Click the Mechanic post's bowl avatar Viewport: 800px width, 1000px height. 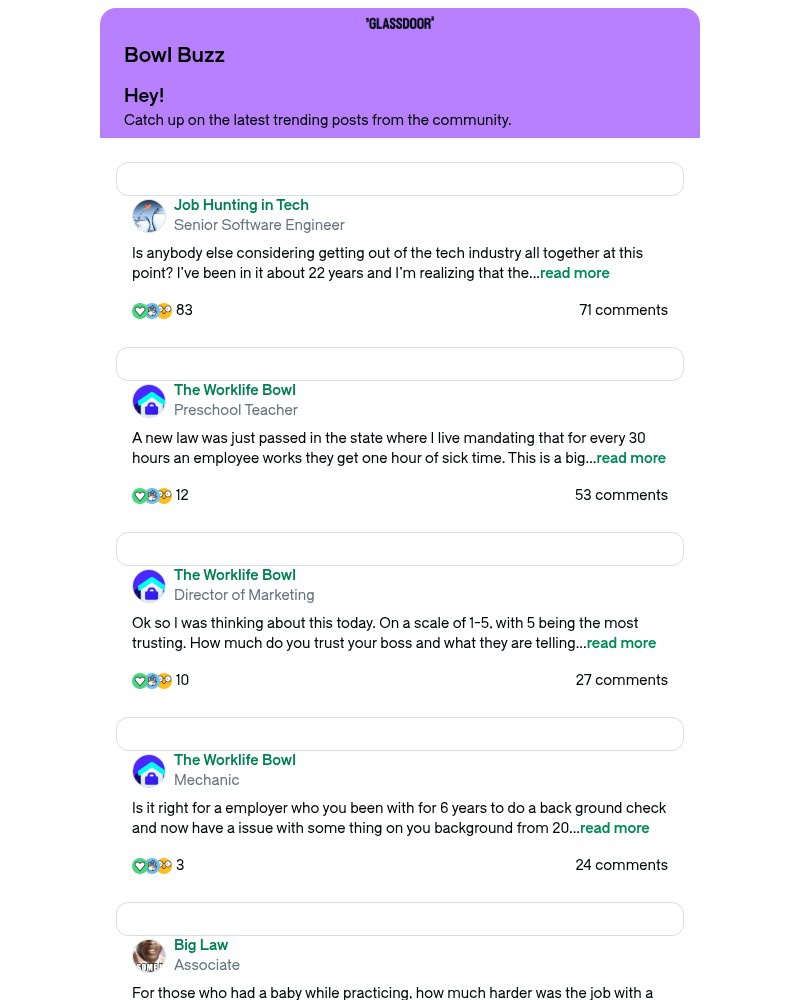(149, 771)
